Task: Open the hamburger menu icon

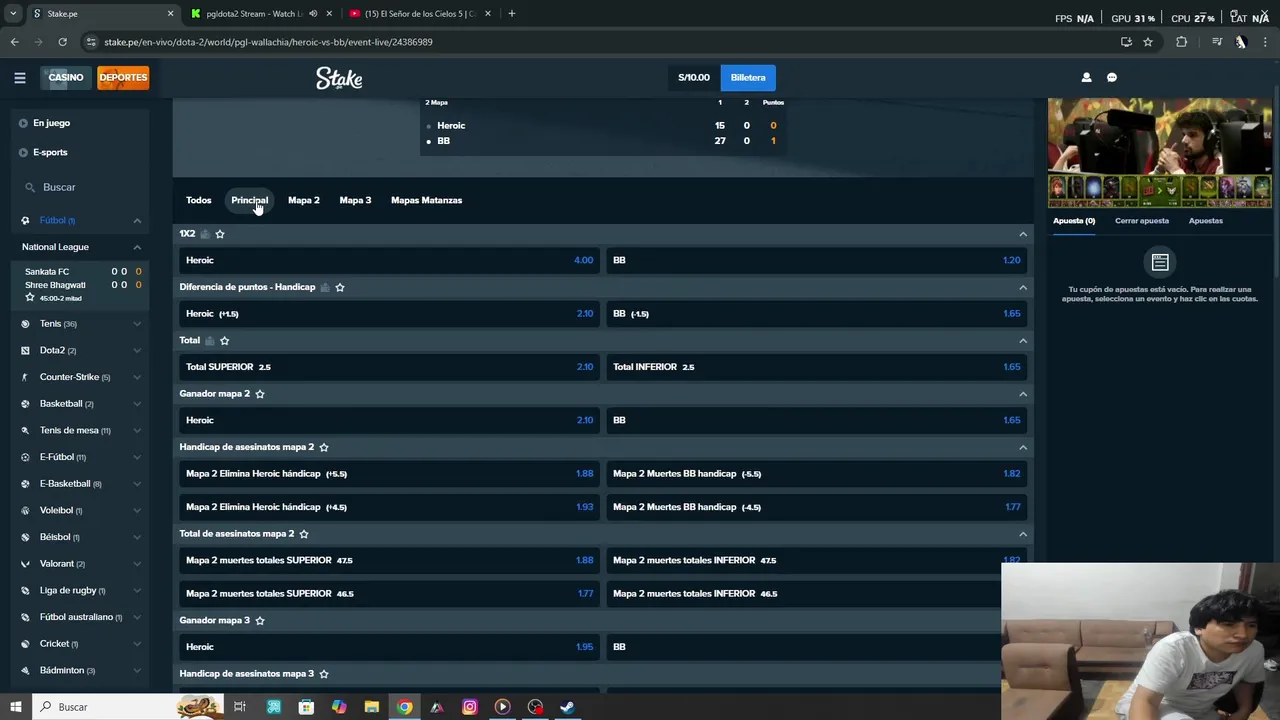Action: pyautogui.click(x=19, y=77)
